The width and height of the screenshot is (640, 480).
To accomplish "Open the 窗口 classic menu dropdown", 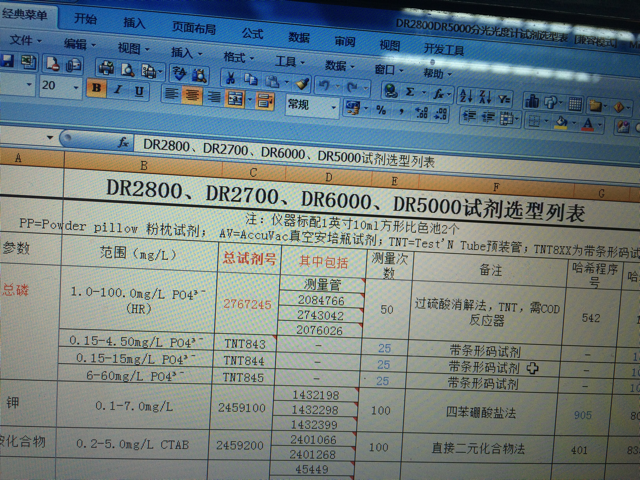I will 389,70.
